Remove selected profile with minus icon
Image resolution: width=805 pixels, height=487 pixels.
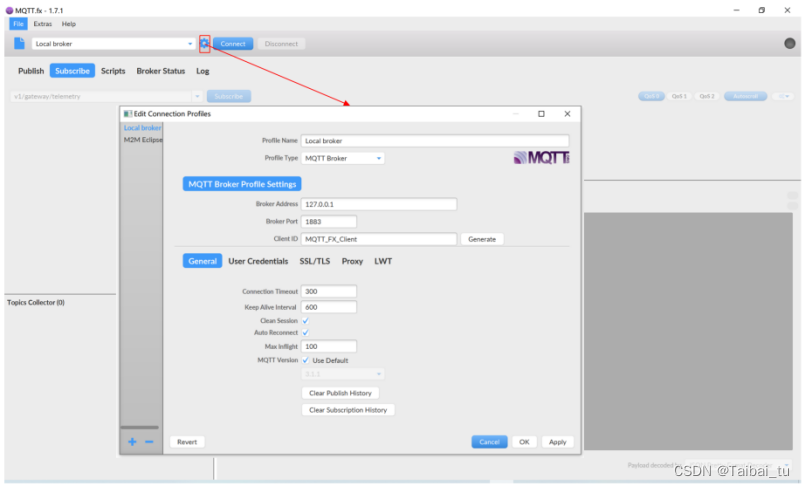149,442
